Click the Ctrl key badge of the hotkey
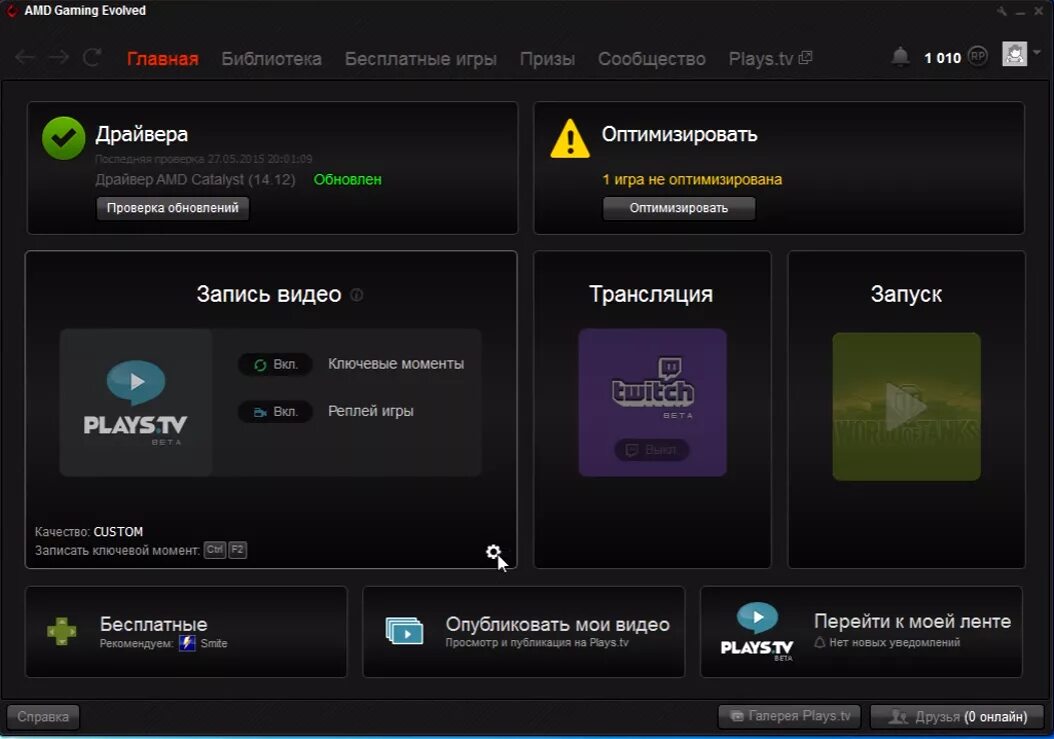This screenshot has height=739, width=1054. coord(215,549)
